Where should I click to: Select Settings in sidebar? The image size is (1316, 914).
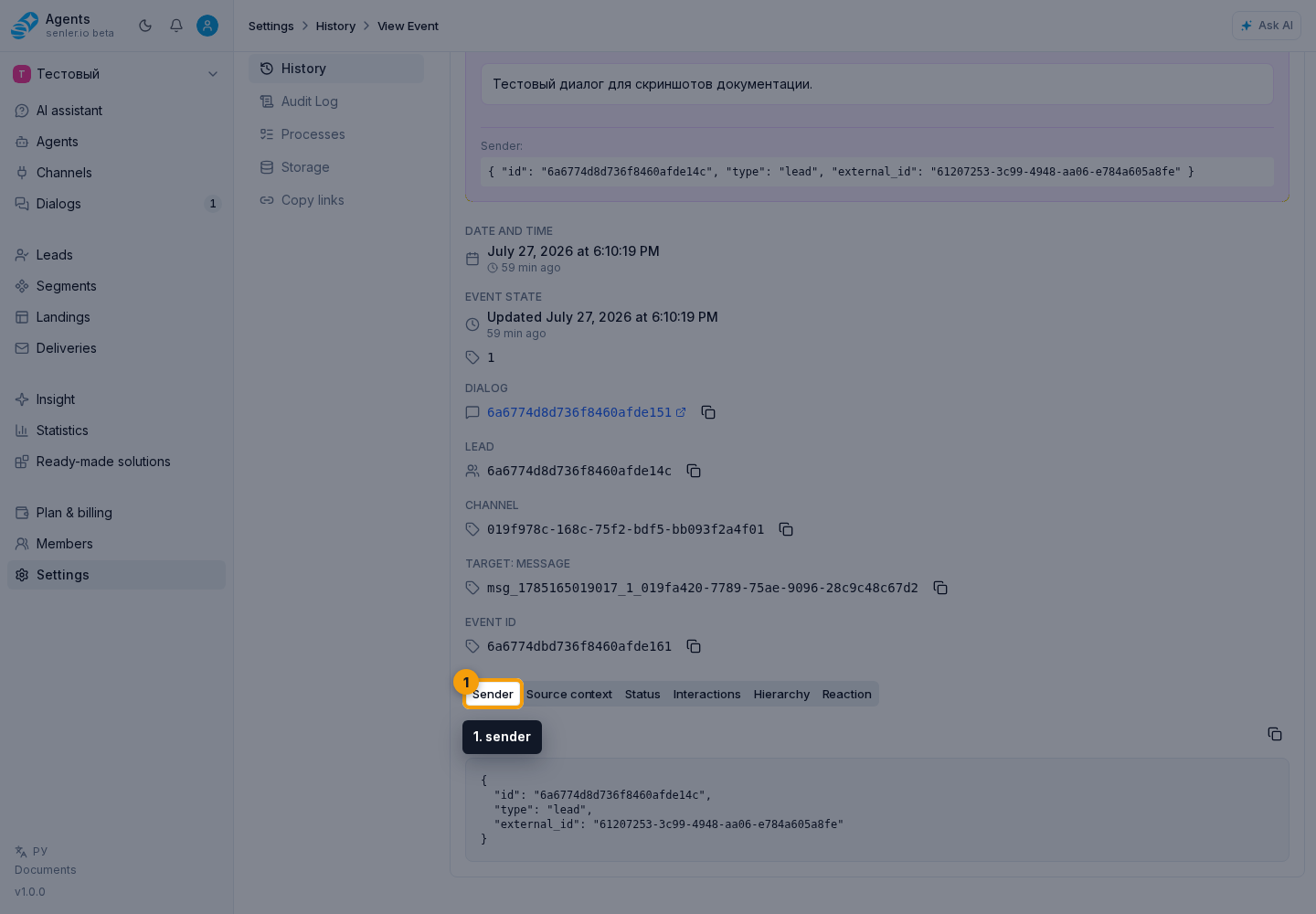[x=116, y=575]
